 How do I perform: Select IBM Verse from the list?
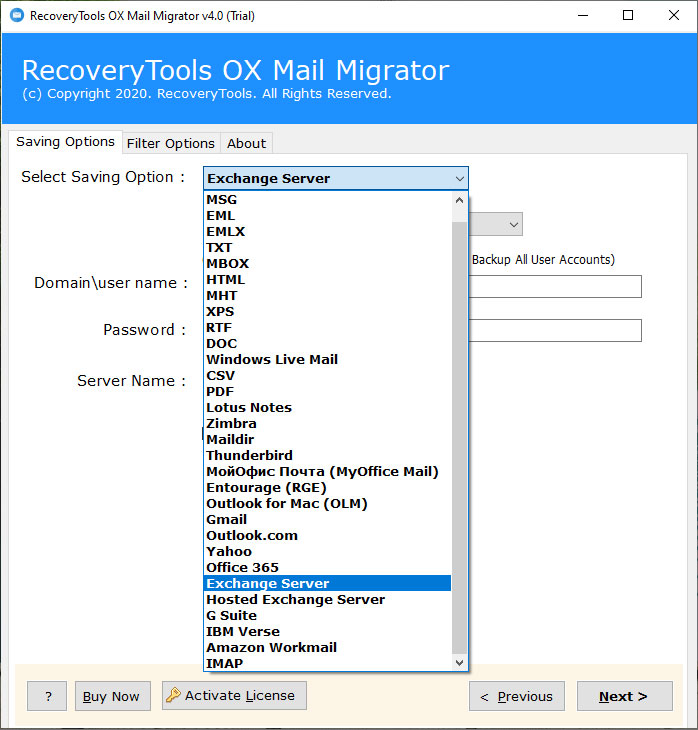(328, 631)
